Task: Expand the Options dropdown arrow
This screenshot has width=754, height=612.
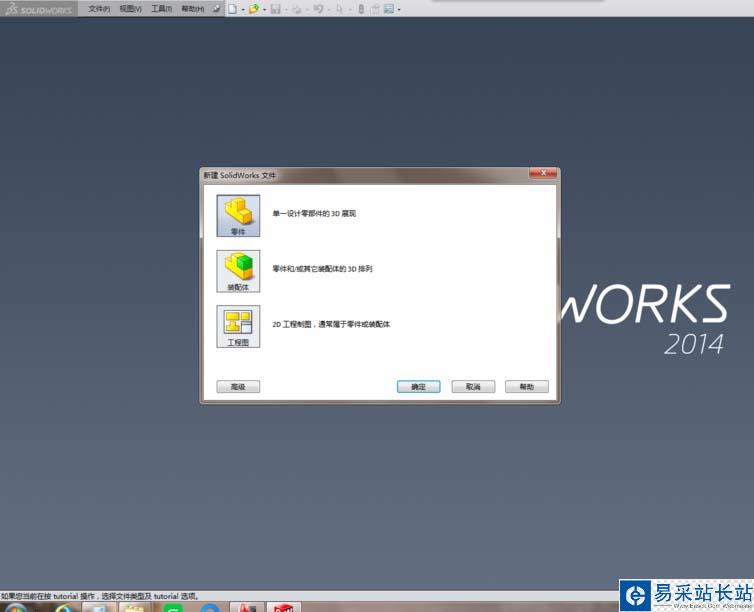Action: click(x=399, y=9)
